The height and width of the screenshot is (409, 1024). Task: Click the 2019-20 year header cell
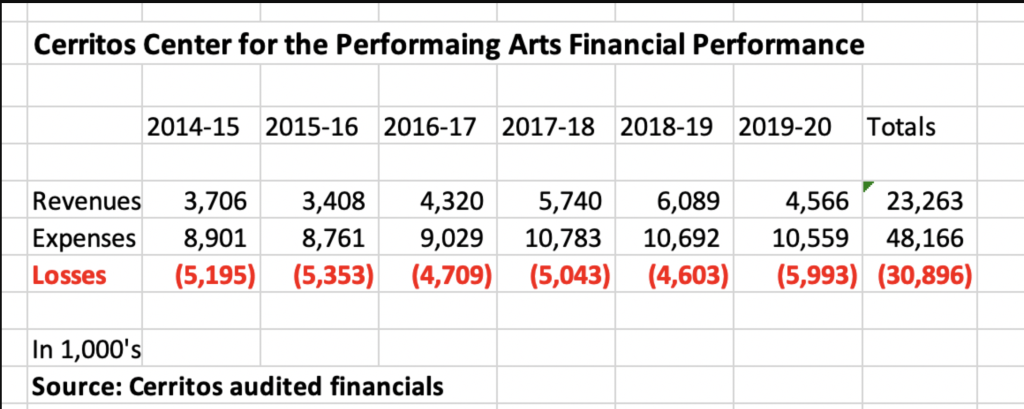click(x=790, y=128)
